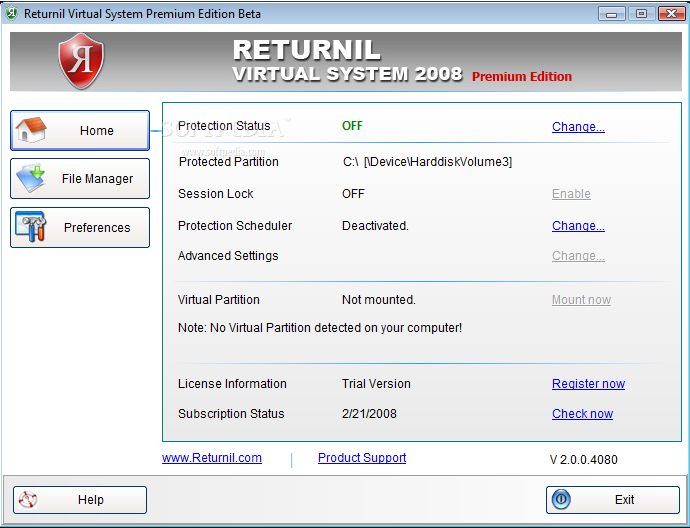
Task: Click the title bar Returnil app icon
Action: tap(12, 14)
